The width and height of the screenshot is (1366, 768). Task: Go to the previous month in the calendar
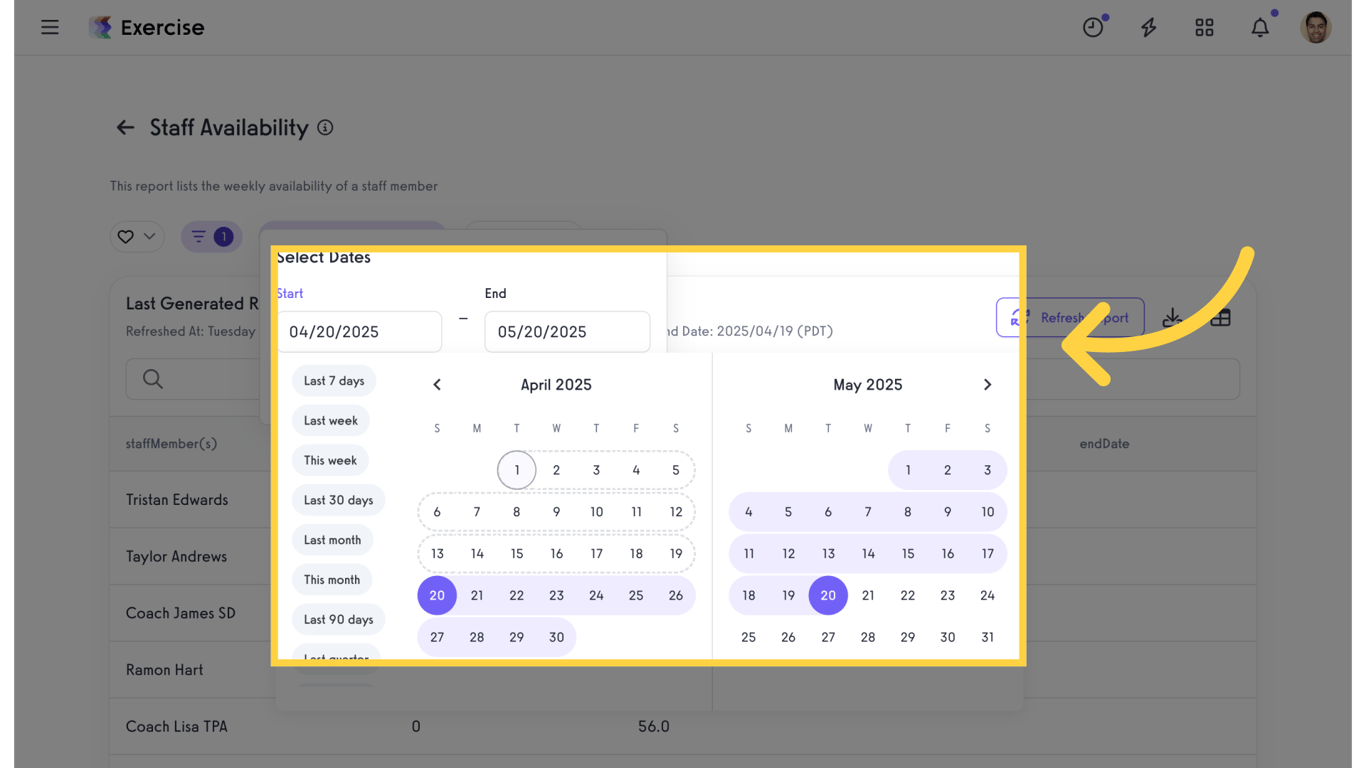click(x=437, y=384)
